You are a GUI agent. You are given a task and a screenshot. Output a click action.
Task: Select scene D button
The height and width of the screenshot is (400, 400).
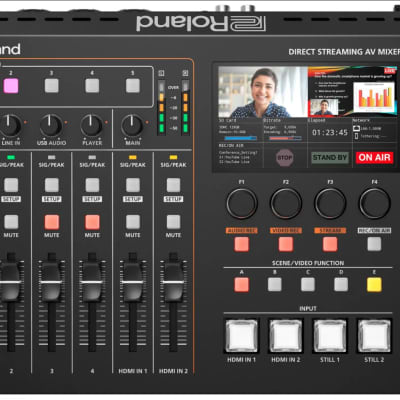click(x=341, y=285)
